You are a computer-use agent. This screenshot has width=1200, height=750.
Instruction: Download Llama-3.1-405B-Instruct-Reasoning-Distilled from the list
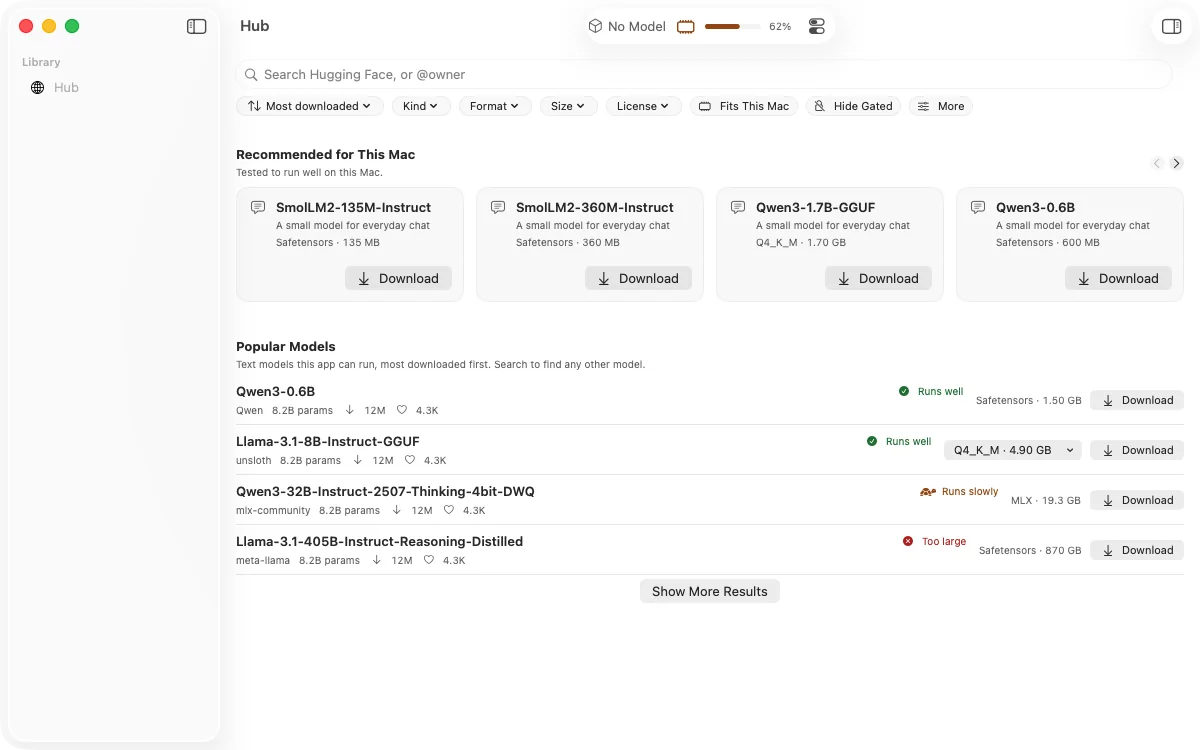coord(1137,550)
